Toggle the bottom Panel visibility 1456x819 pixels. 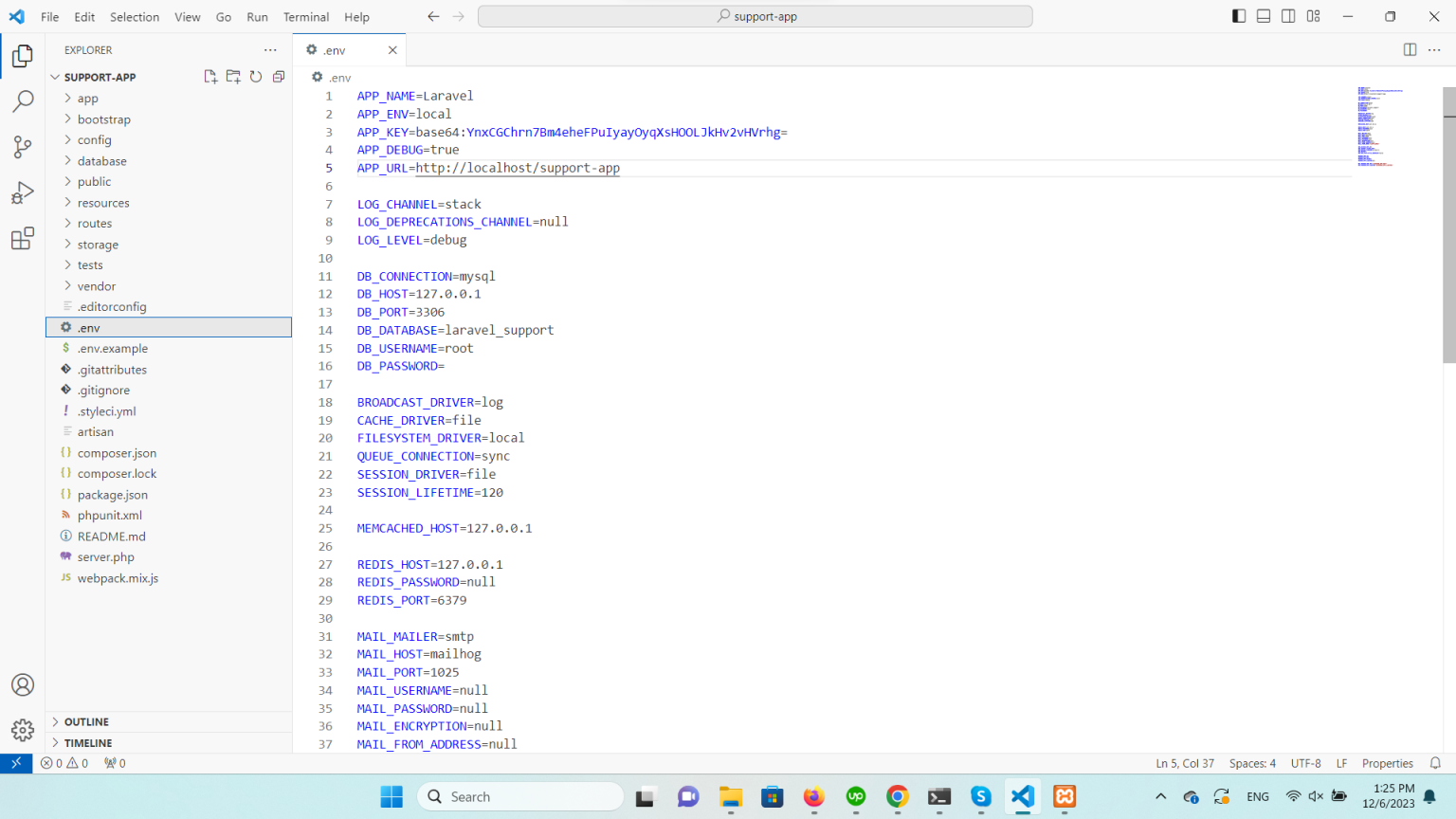tap(1264, 15)
